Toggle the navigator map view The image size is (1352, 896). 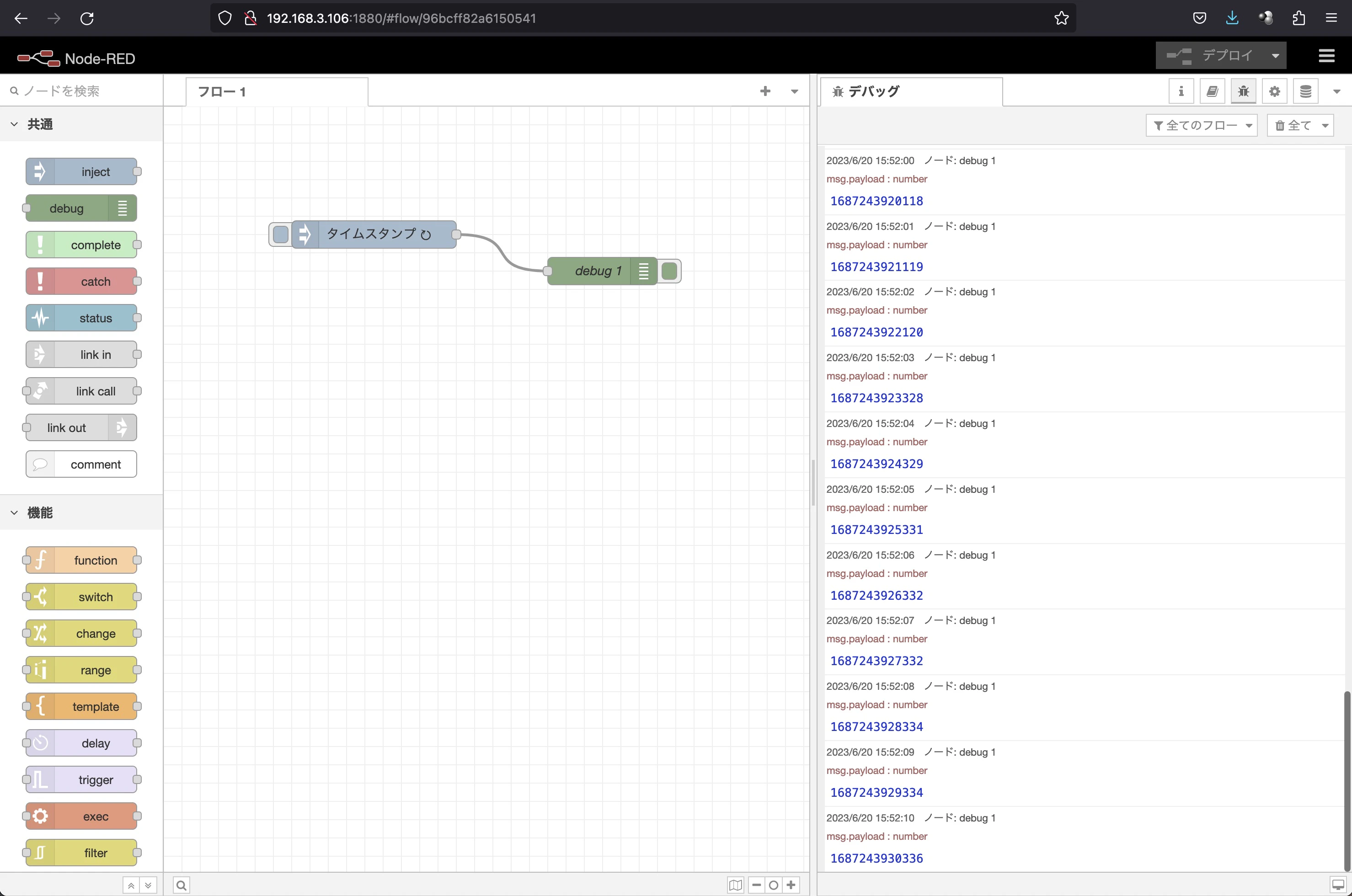coord(735,885)
